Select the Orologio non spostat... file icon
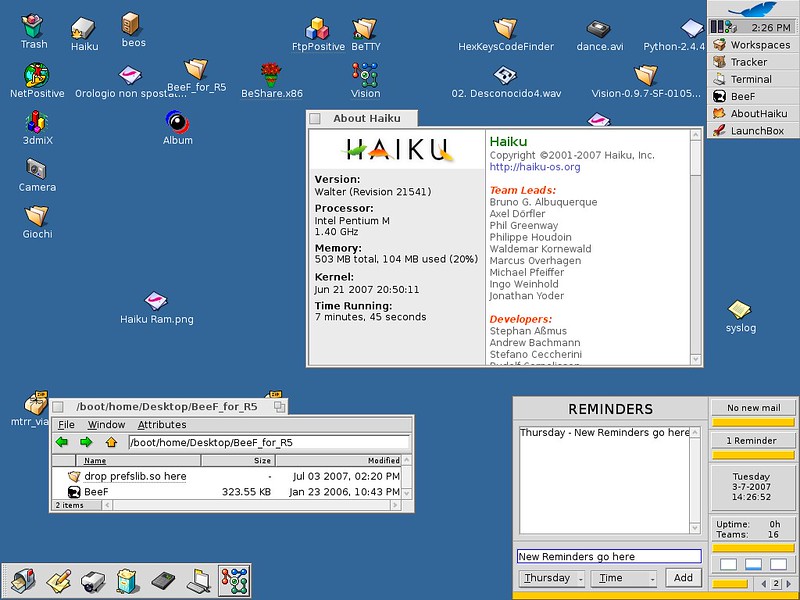Screen dimensions: 800x600 (x=130, y=76)
